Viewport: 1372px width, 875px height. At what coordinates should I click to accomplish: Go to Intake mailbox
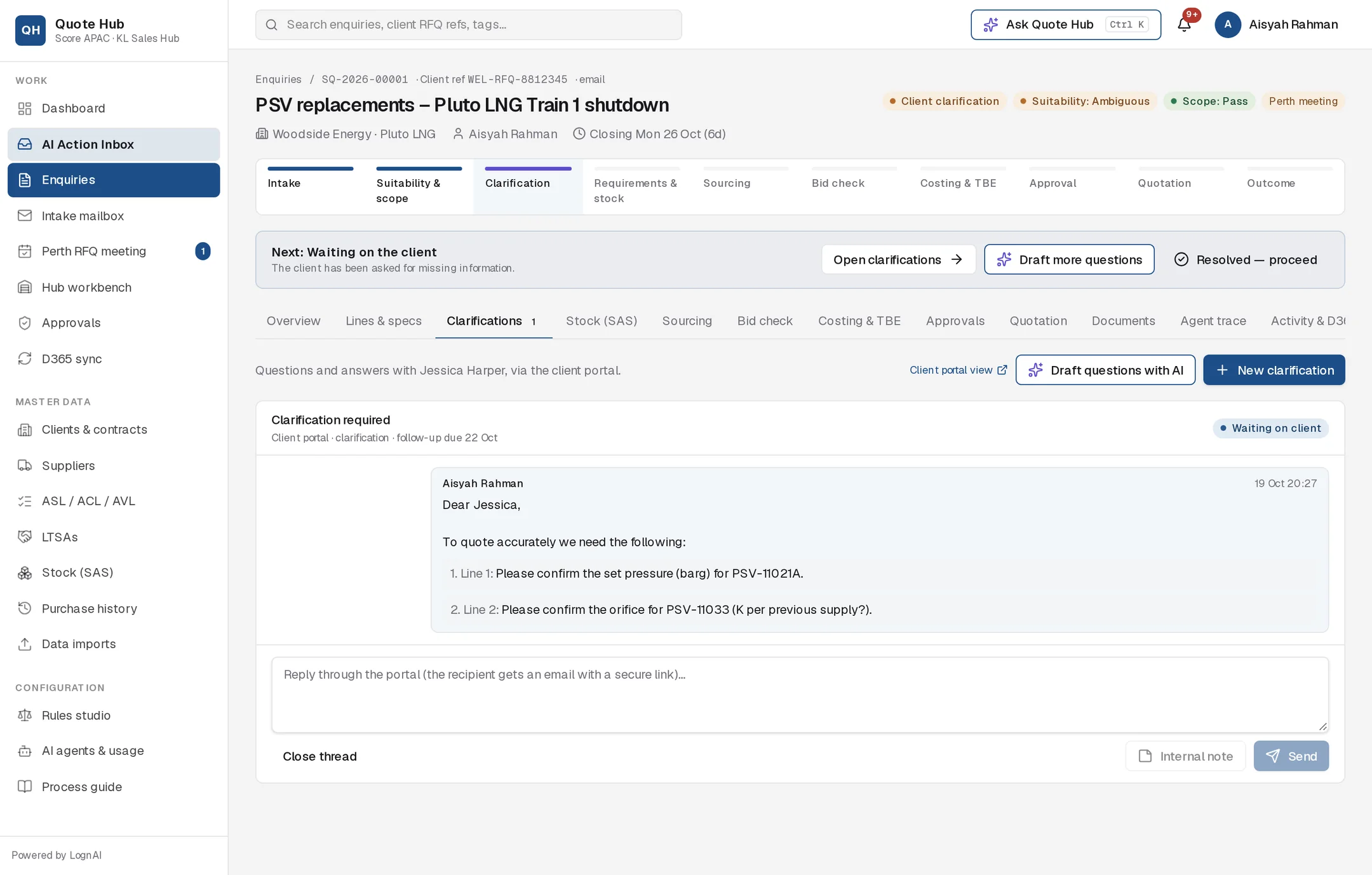tap(114, 216)
